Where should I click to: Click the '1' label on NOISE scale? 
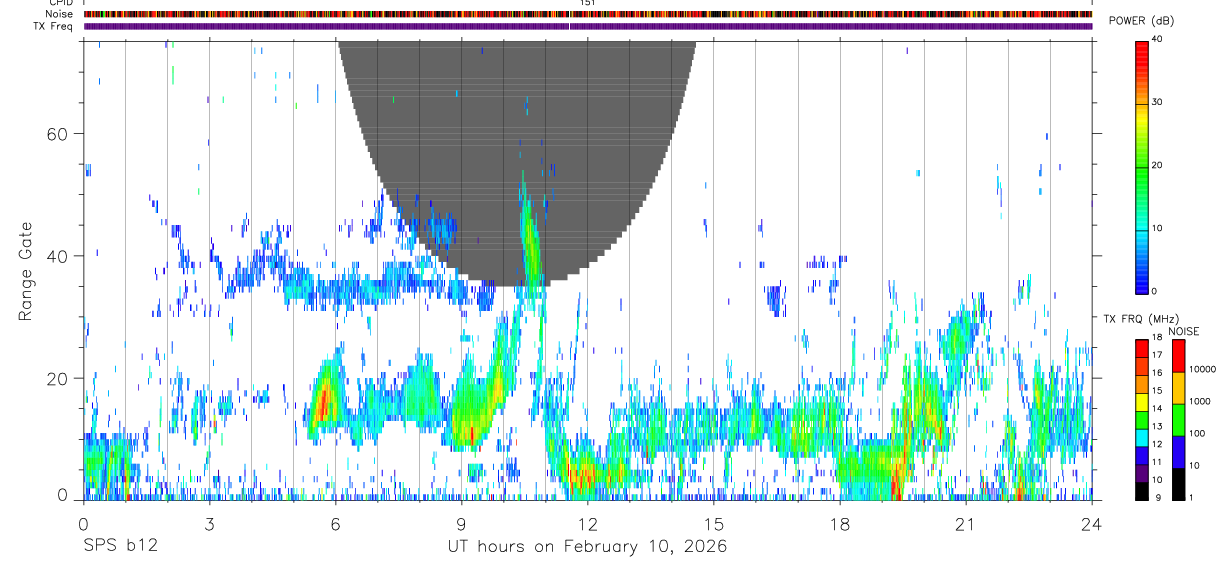(1190, 497)
